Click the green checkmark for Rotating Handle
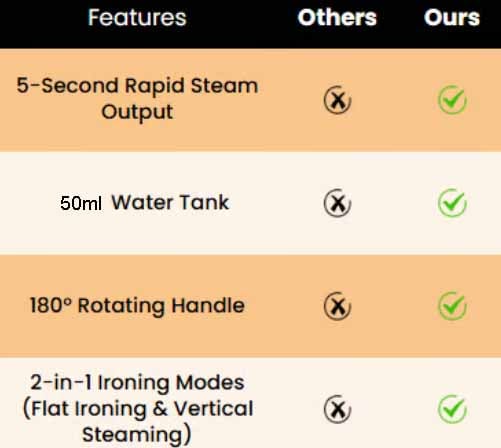The image size is (501, 448). [452, 306]
